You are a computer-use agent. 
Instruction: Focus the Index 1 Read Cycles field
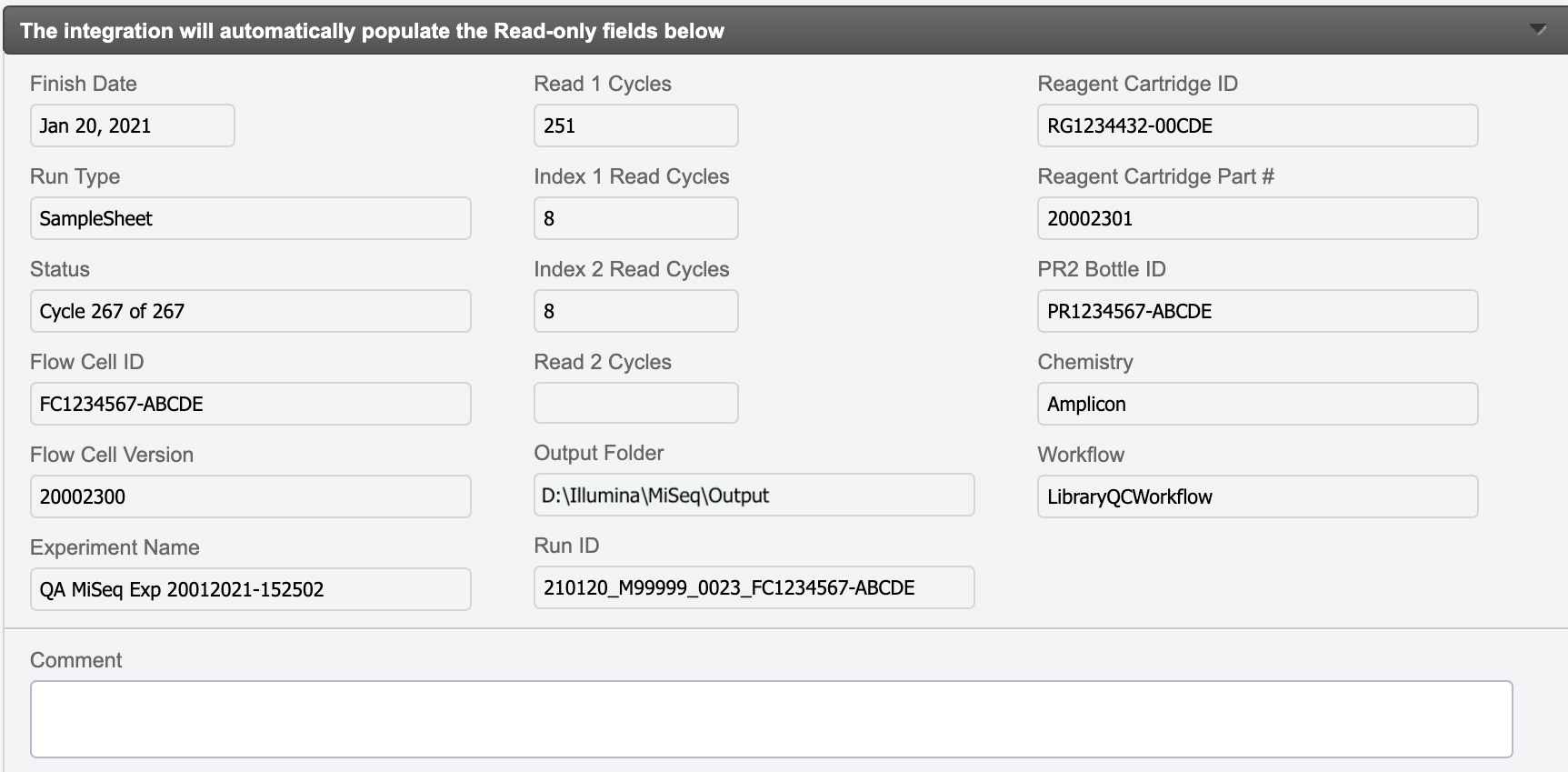click(635, 218)
